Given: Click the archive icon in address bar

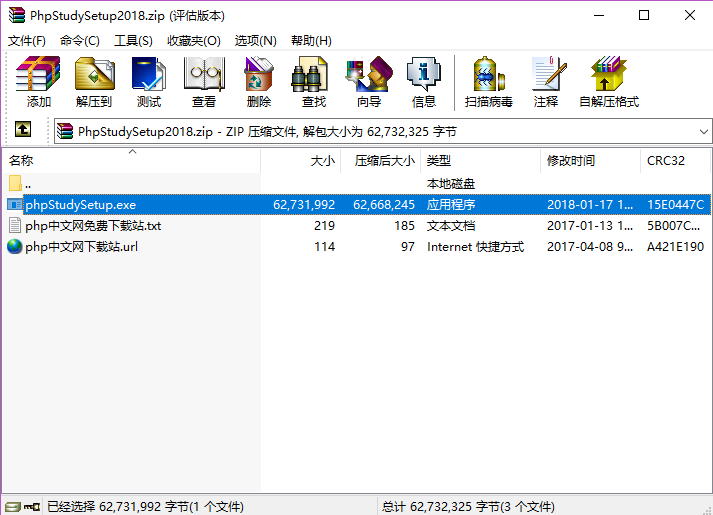Looking at the screenshot, I should (65, 131).
